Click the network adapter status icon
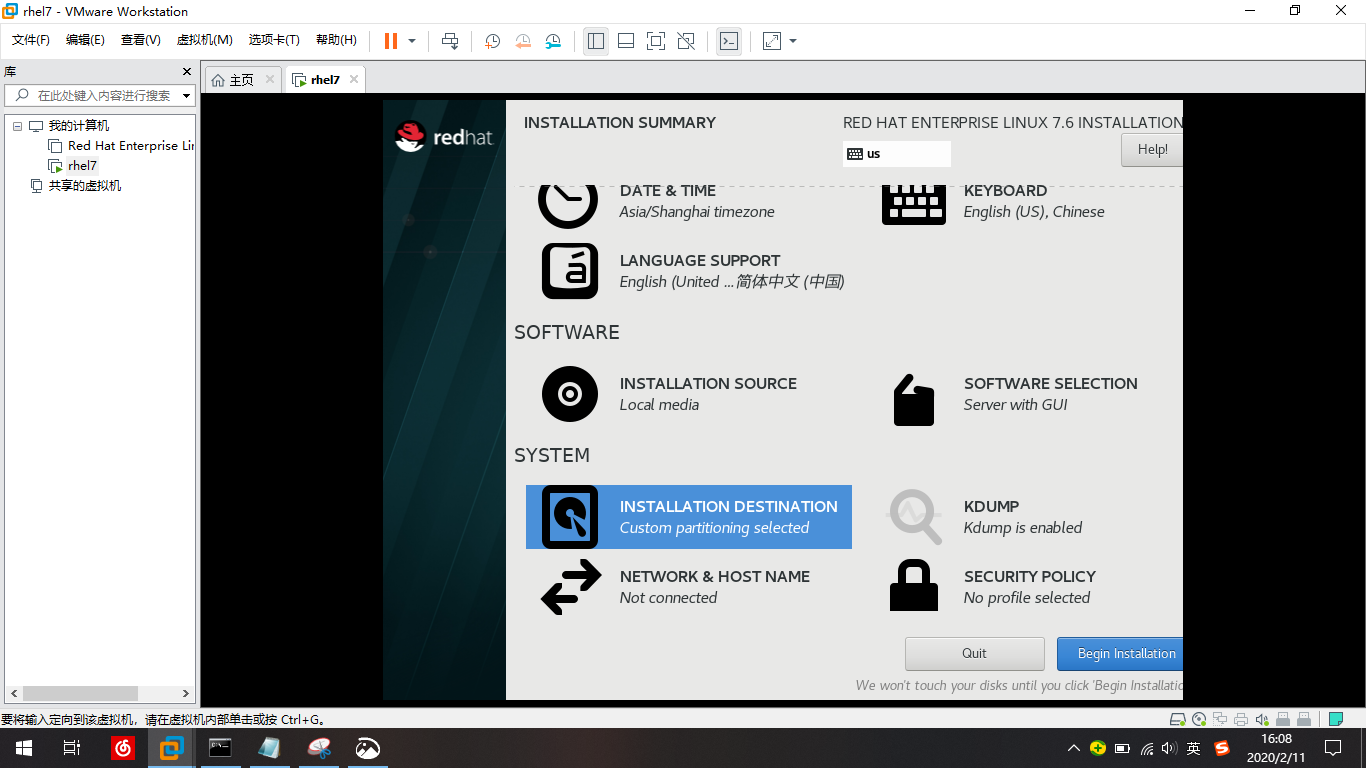The image size is (1366, 768). click(1220, 719)
